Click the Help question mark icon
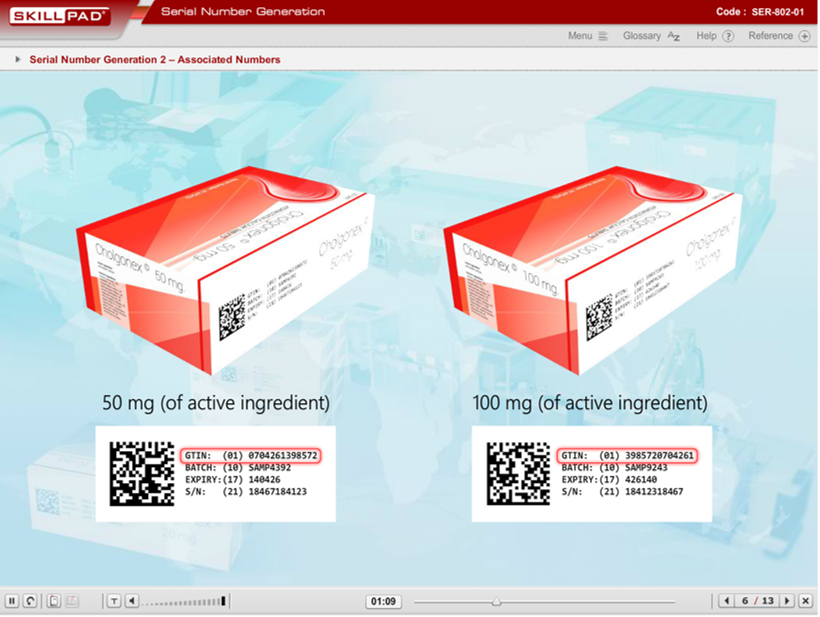The height and width of the screenshot is (617, 820). point(728,36)
